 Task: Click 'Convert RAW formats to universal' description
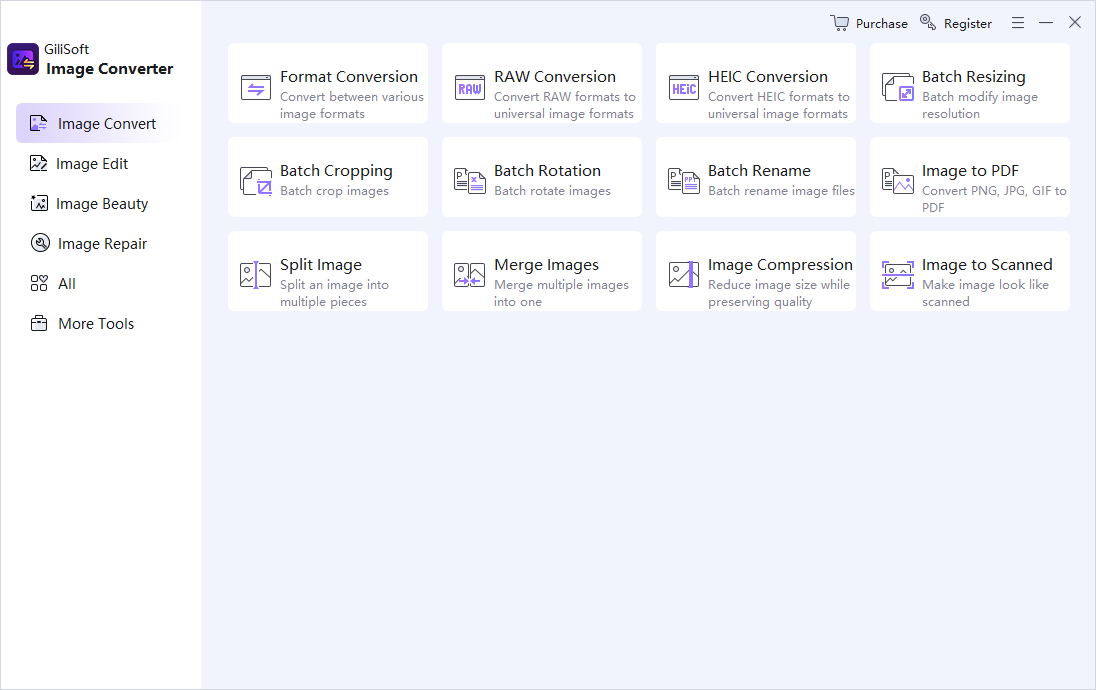point(565,106)
